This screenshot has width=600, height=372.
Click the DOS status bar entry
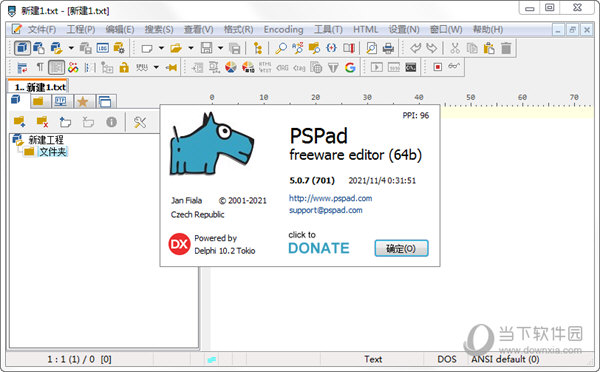point(447,359)
